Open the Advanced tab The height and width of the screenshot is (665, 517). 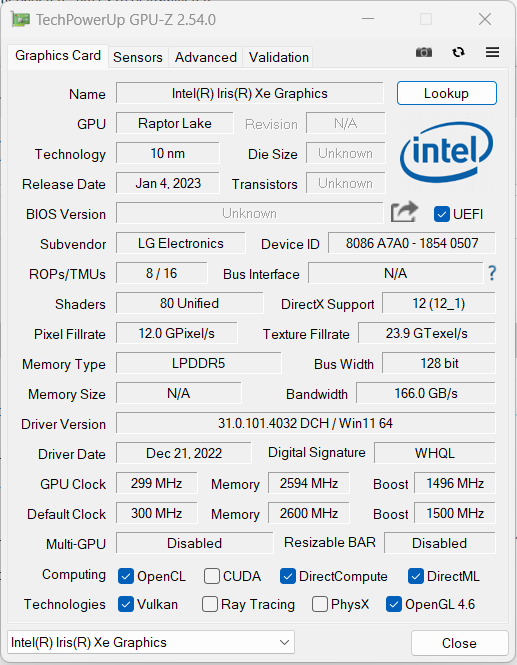point(206,57)
